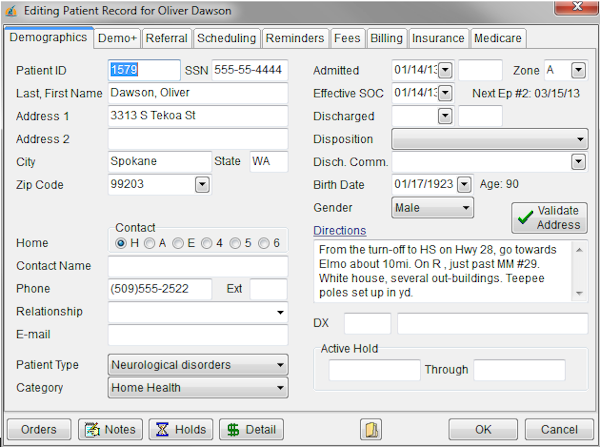Image resolution: width=600 pixels, height=447 pixels.
Task: Click the Address 1 field
Action: [x=198, y=116]
